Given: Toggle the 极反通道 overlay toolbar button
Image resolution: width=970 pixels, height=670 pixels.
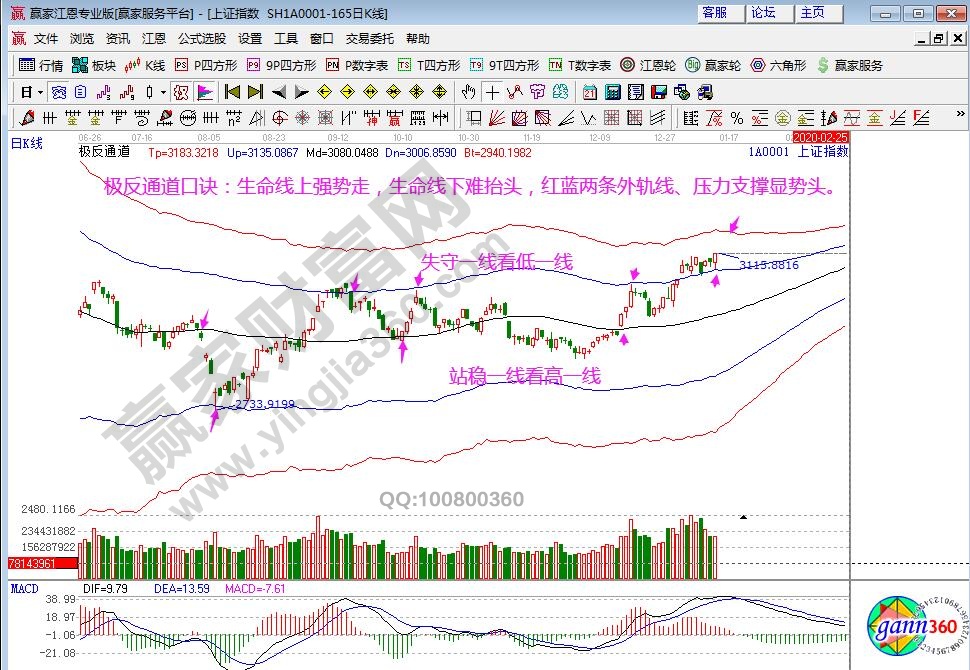Looking at the screenshot, I should tap(180, 92).
